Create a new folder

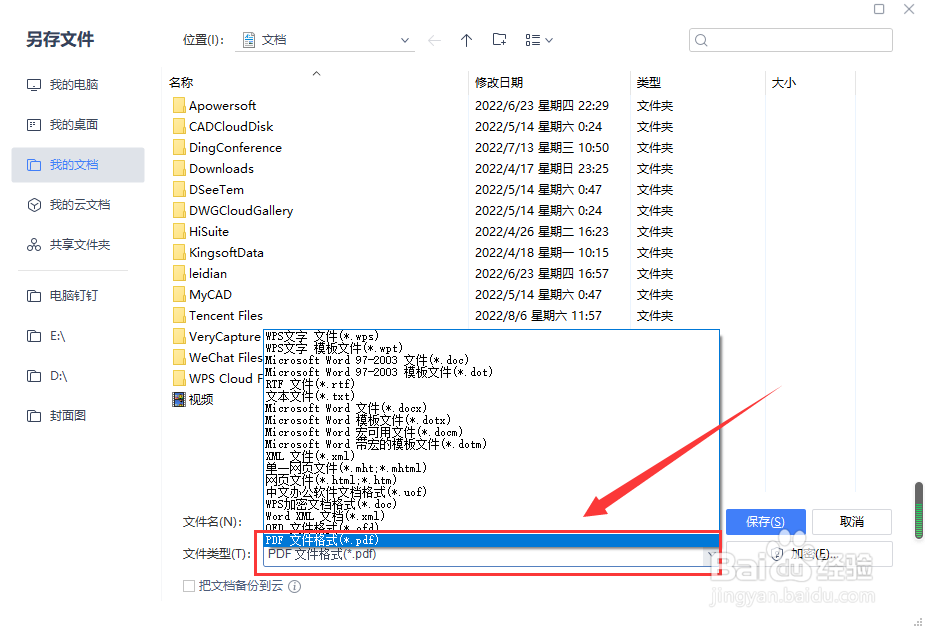point(499,40)
